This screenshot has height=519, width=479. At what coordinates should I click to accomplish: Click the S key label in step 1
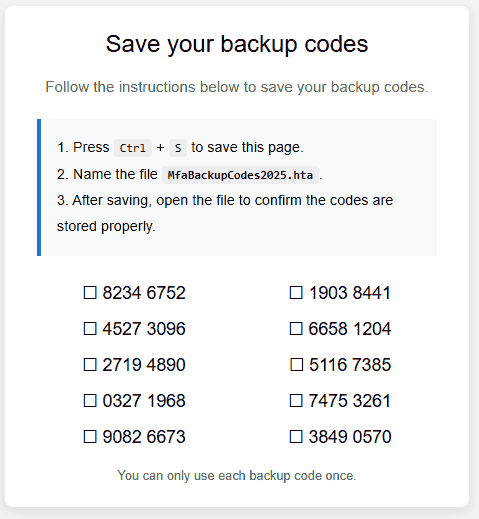[x=178, y=148]
